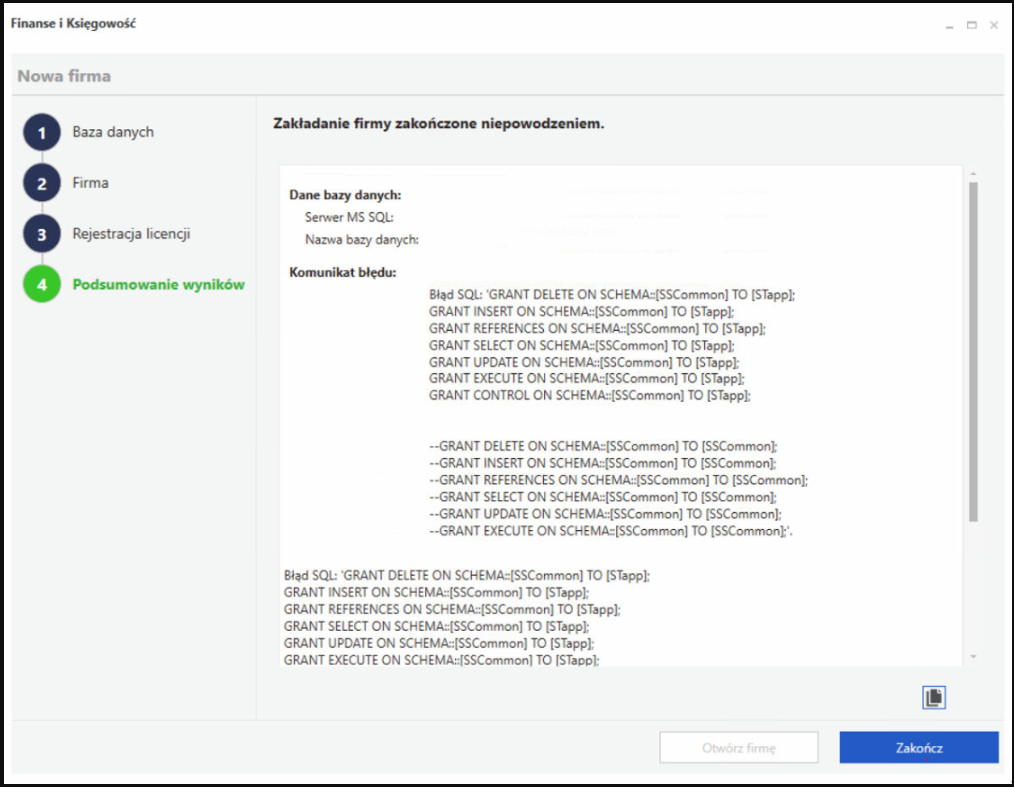The width and height of the screenshot is (1014, 787).
Task: Click the Otwórz firmę button
Action: pyautogui.click(x=739, y=747)
